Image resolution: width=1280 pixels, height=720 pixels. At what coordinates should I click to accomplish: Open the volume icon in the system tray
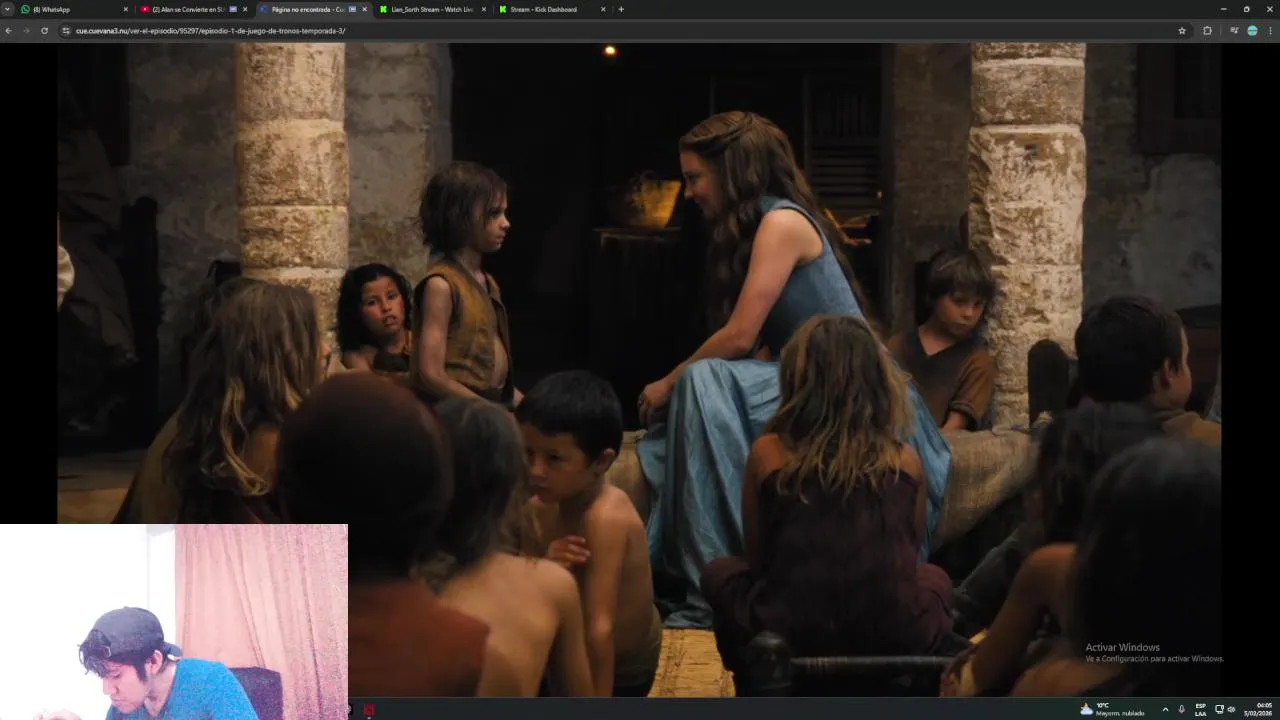1231,709
